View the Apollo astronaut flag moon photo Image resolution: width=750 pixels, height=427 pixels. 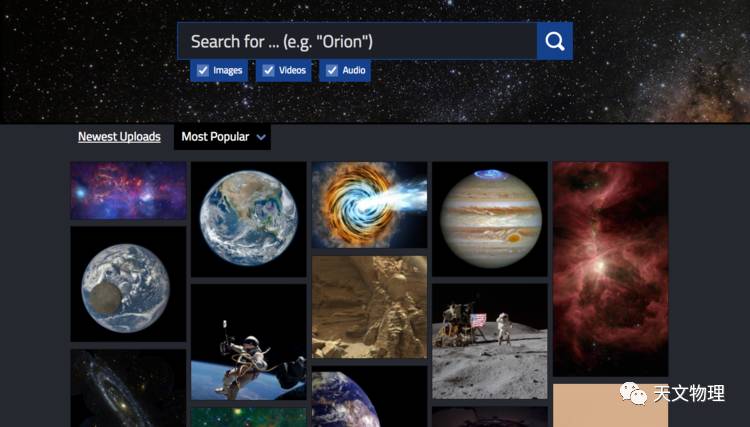click(x=490, y=341)
